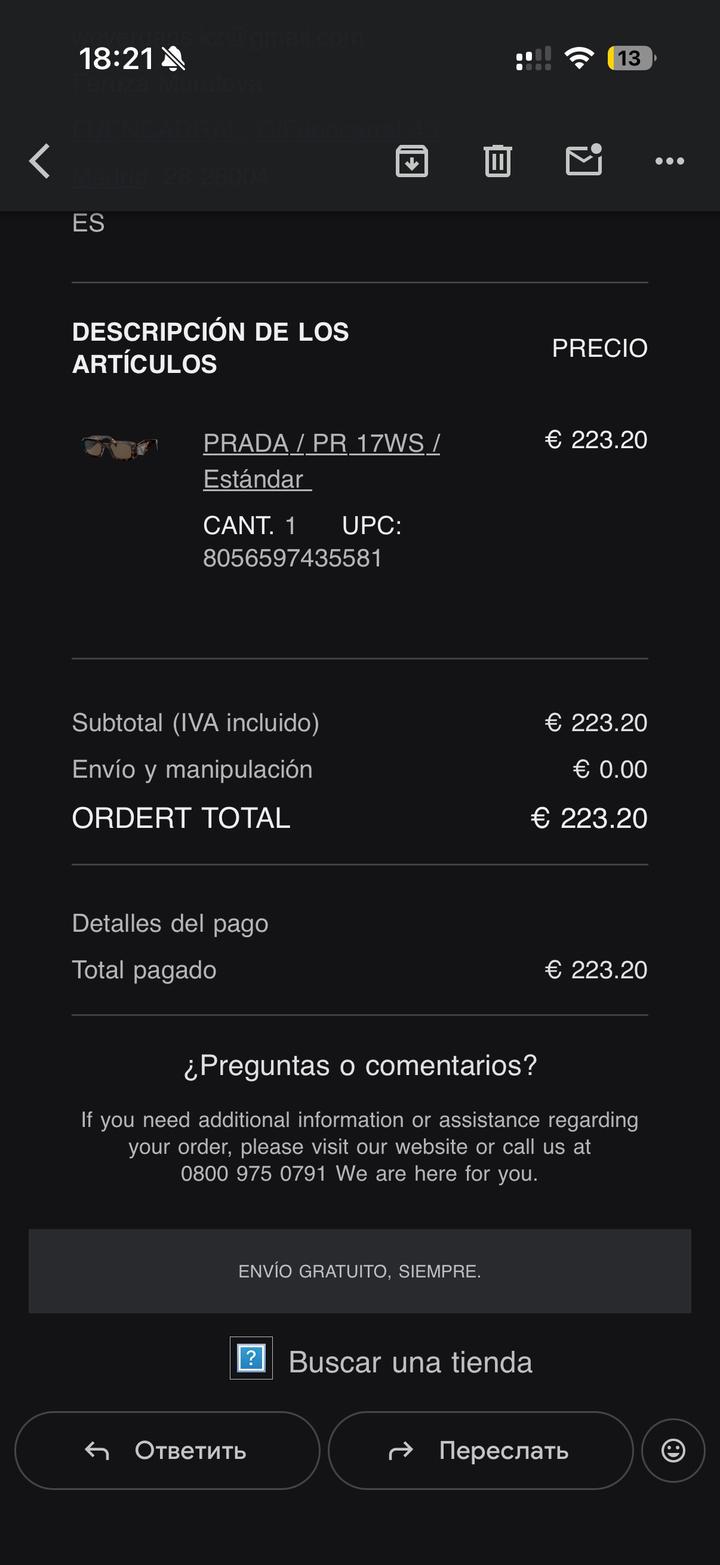The width and height of the screenshot is (720, 1565).
Task: Open the emoji reaction button
Action: (673, 1450)
